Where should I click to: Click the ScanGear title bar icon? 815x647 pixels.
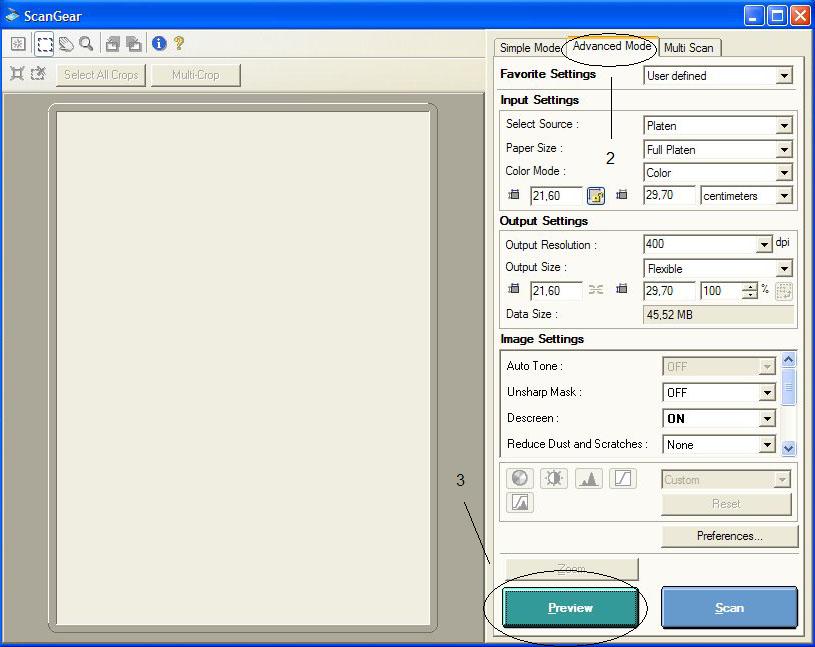point(12,16)
